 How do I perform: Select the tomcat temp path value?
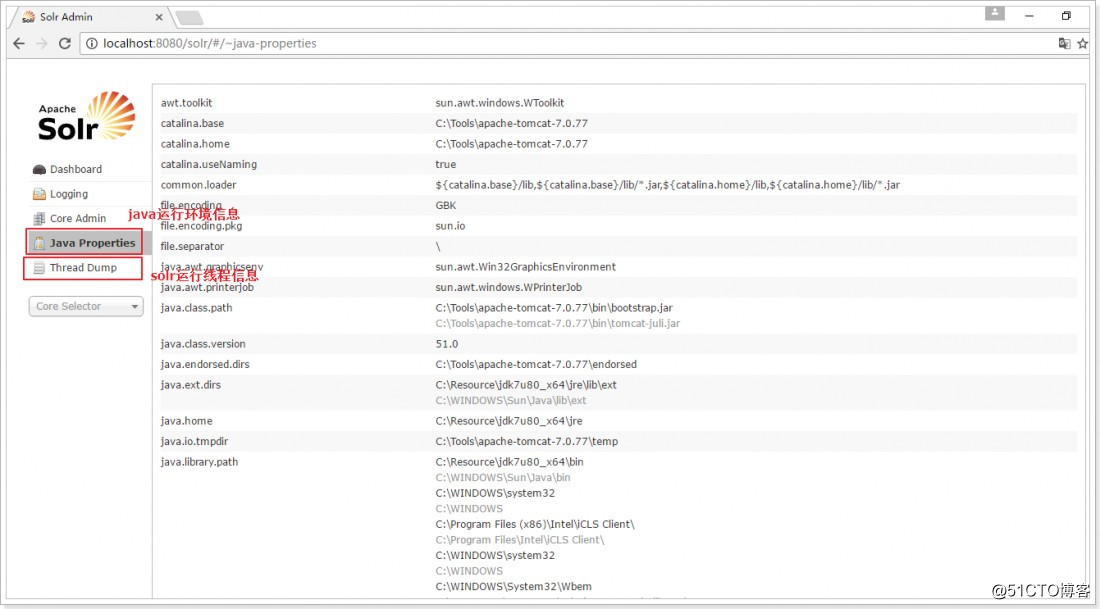527,441
